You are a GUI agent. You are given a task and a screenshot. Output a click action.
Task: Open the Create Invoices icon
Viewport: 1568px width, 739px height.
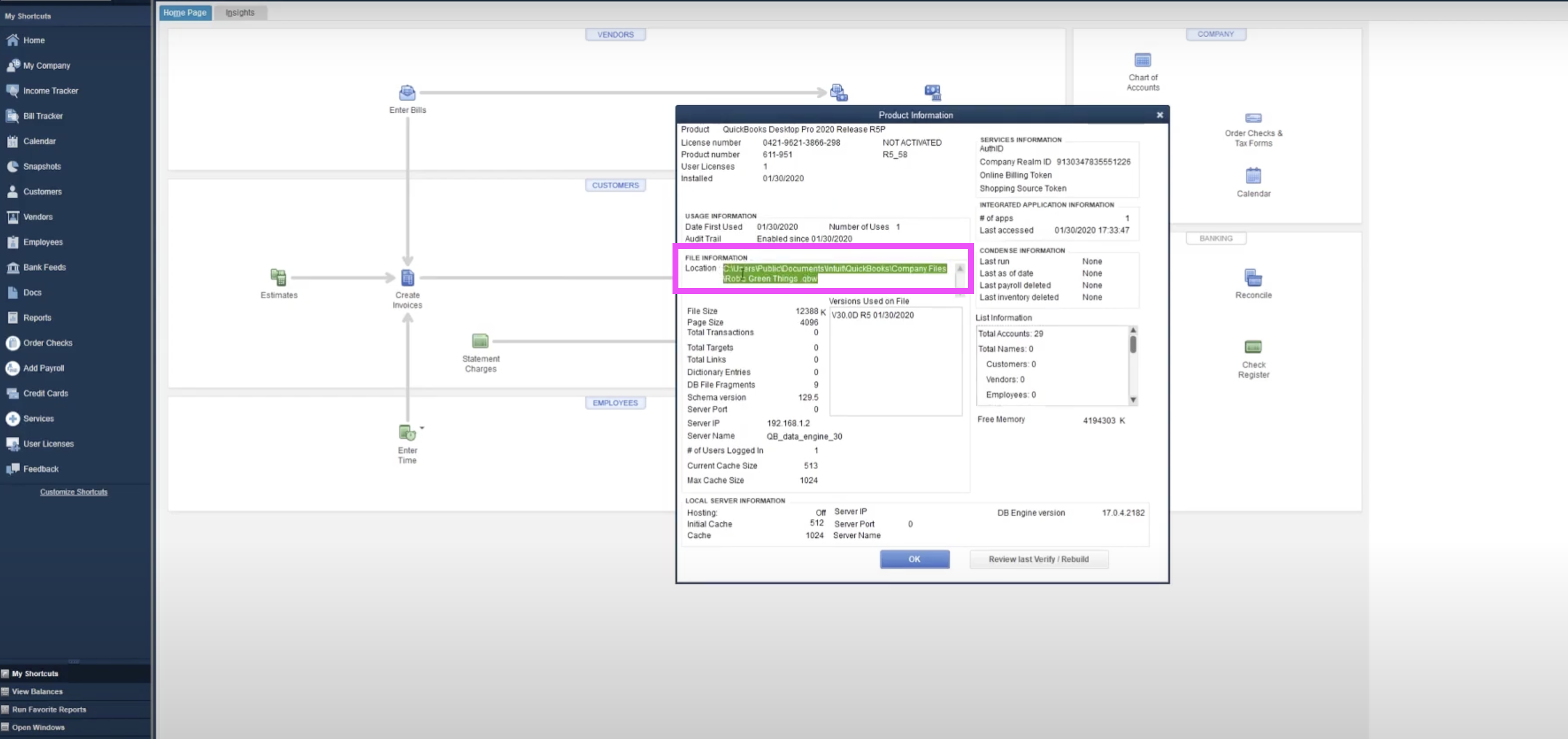coord(406,277)
